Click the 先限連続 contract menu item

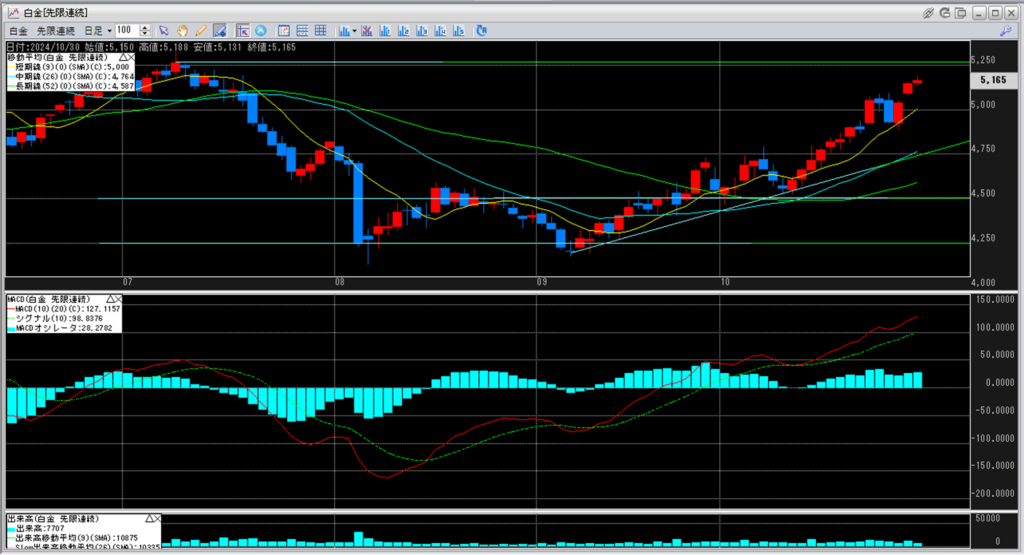click(56, 31)
